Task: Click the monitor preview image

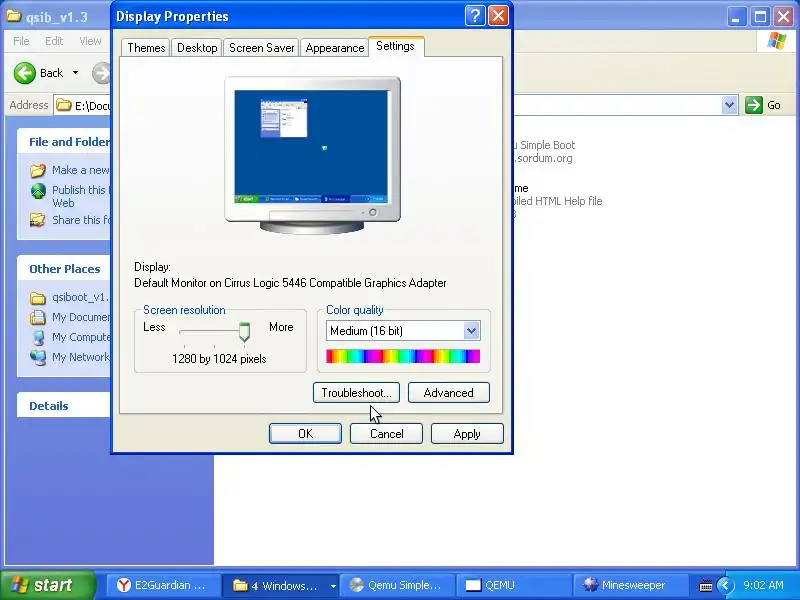Action: (312, 155)
